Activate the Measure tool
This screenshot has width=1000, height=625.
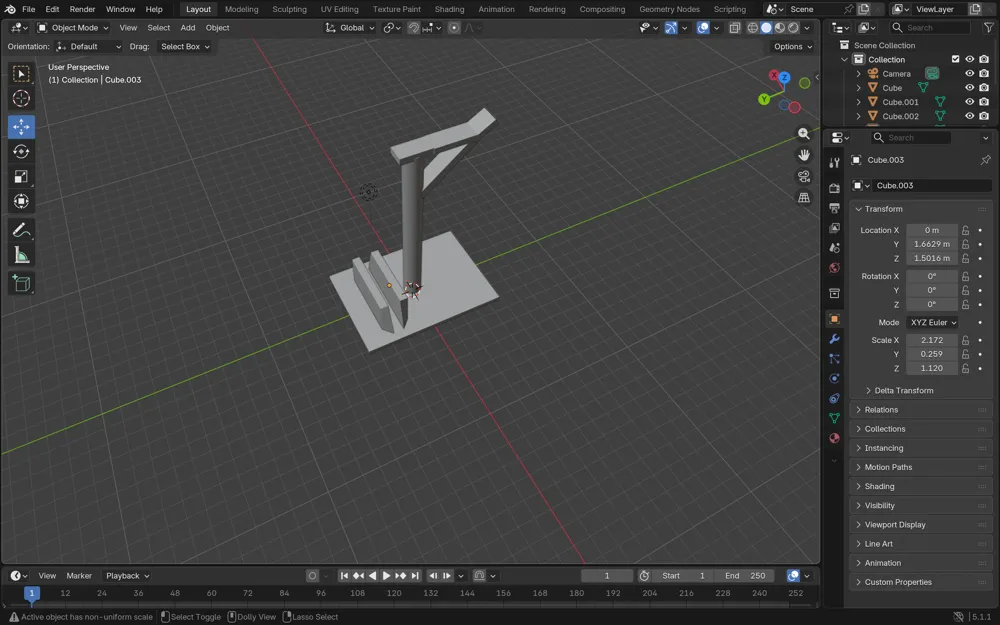(21, 256)
